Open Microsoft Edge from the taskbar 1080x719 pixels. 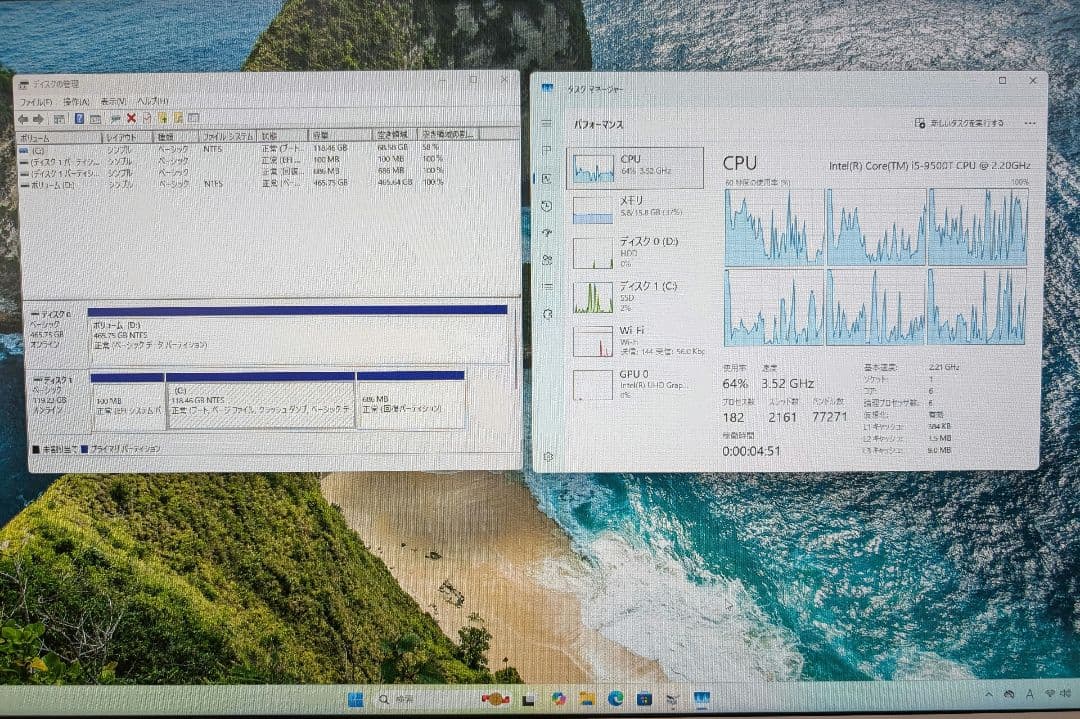click(613, 696)
